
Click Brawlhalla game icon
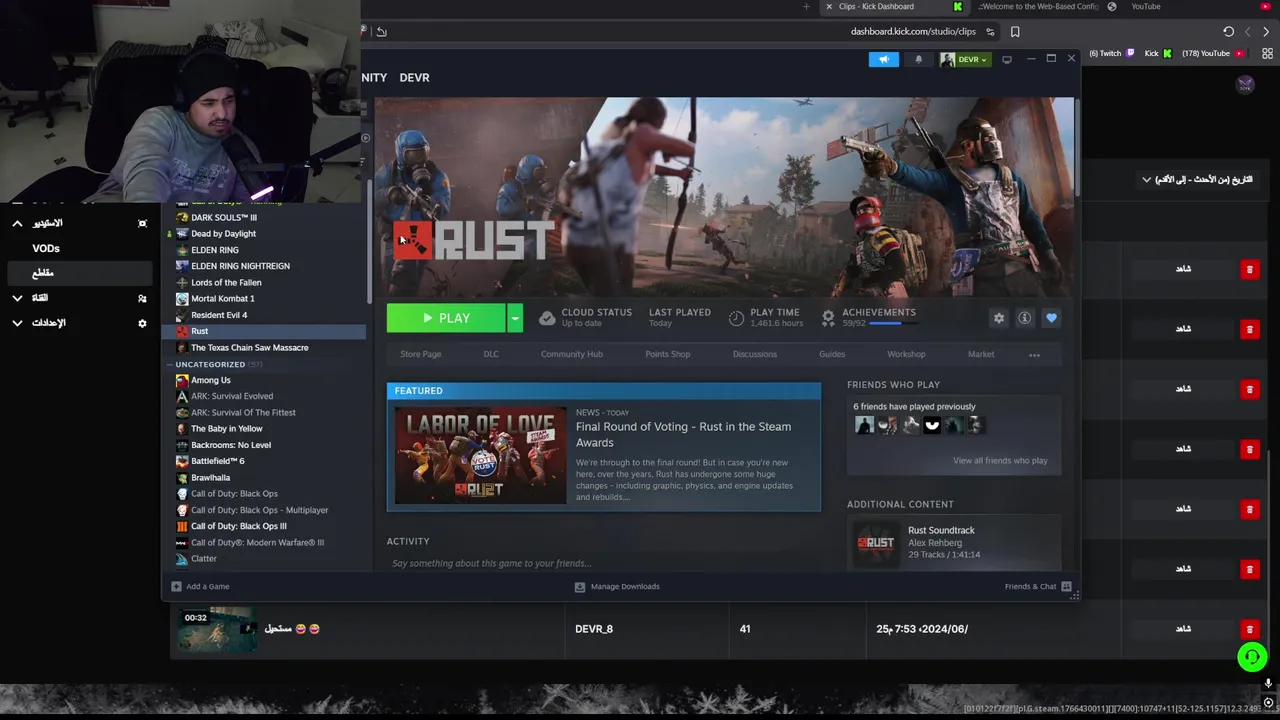[182, 477]
